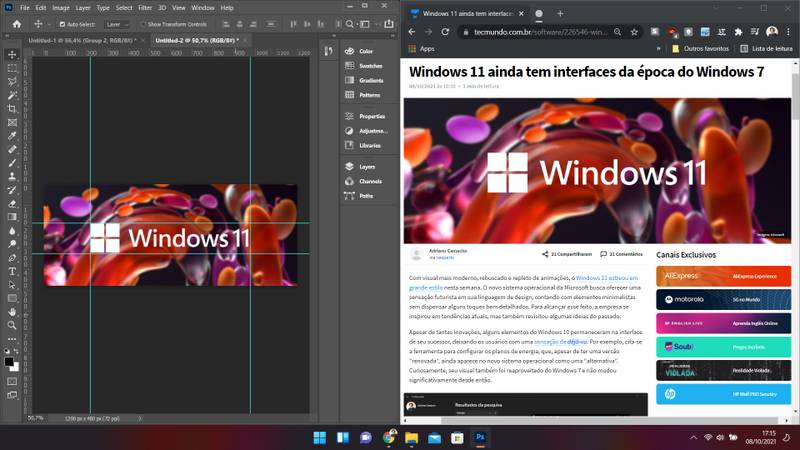This screenshot has width=800, height=450.
Task: Select the Magic Wand tool
Action: 12,95
